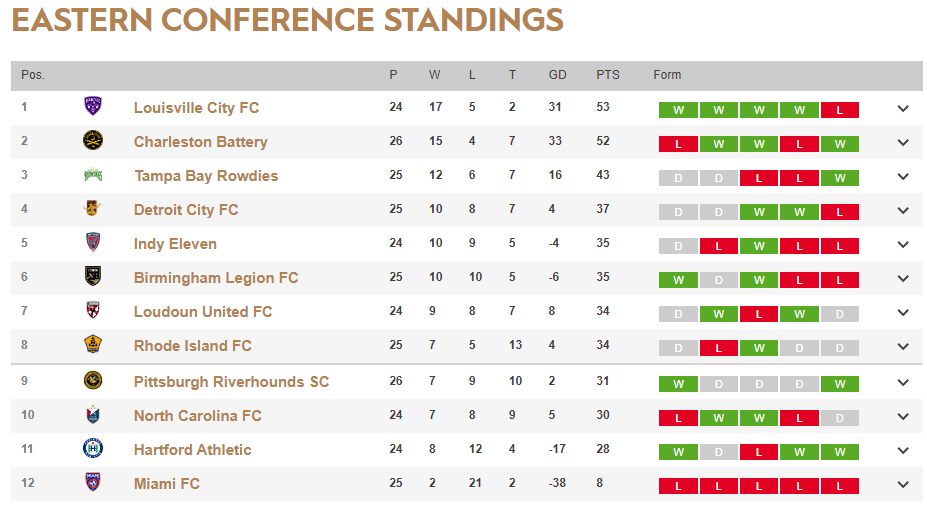
Task: Expand the Louisville City FC row details
Action: tap(903, 108)
